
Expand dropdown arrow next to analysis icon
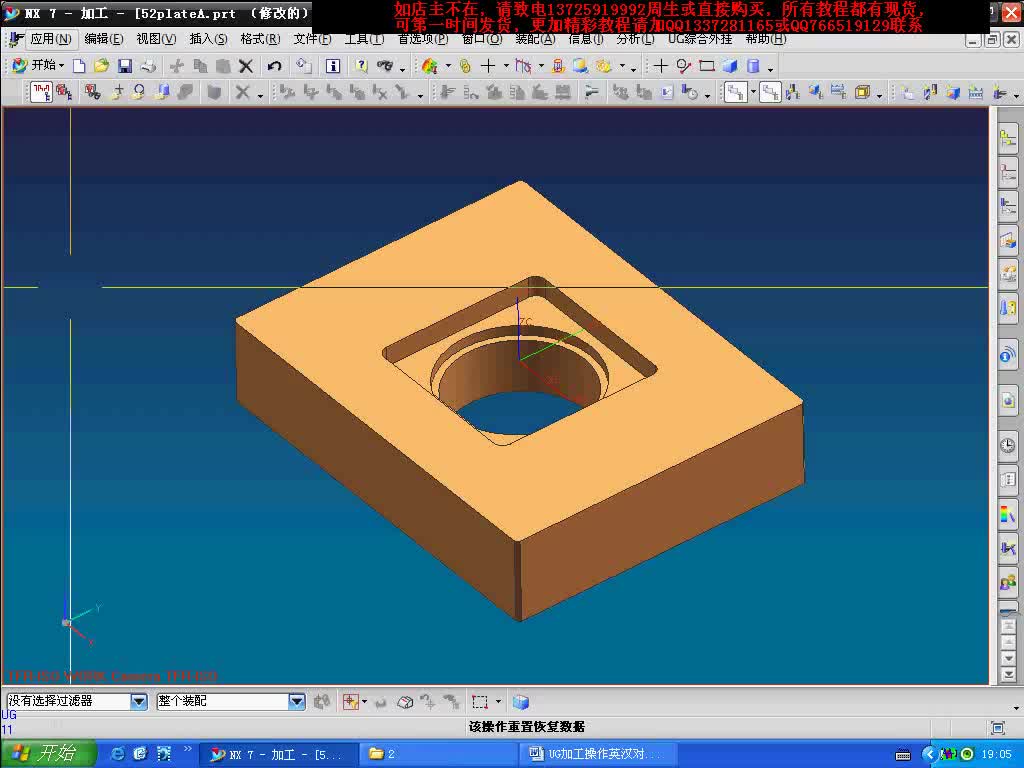(448, 65)
